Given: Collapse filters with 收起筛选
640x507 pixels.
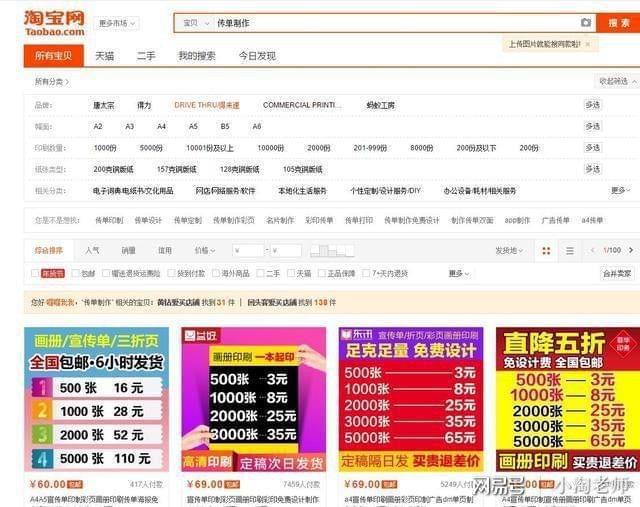Looking at the screenshot, I should point(617,81).
